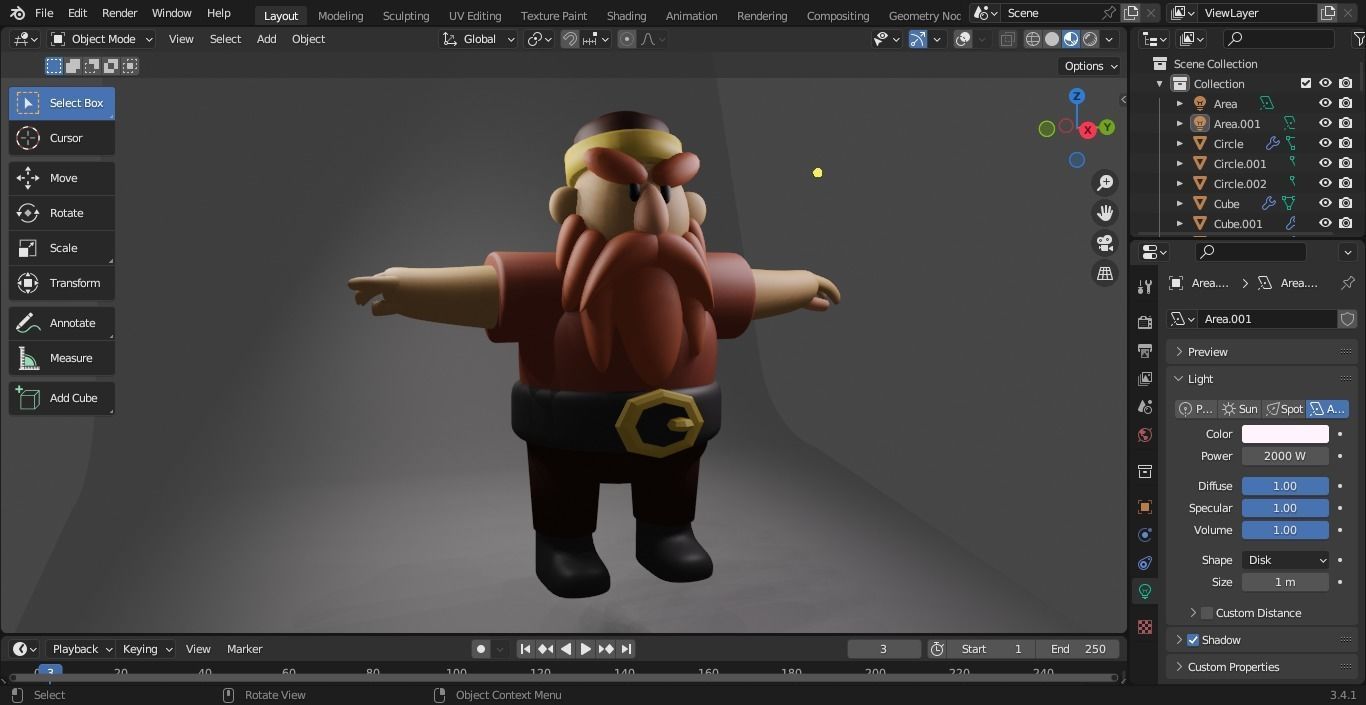
Task: Open the World properties tab
Action: click(1145, 435)
